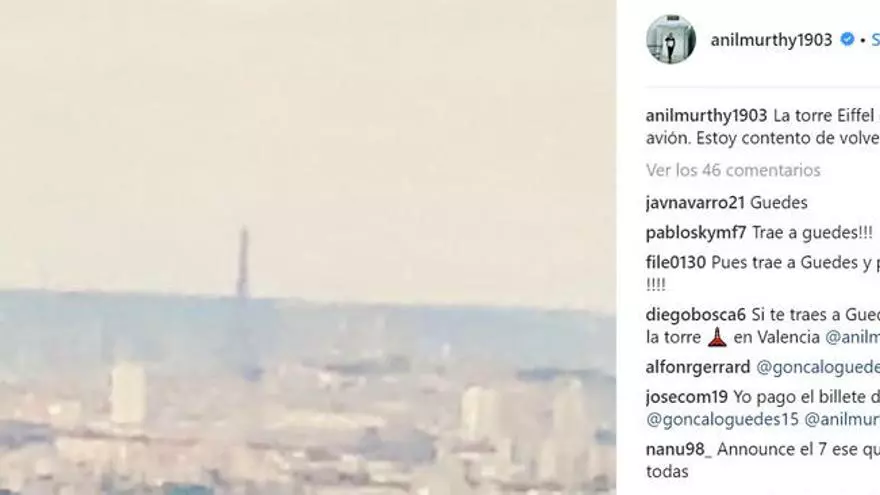Open nanu98_ commenter profile
Viewport: 880px width, 495px height.
pos(679,449)
